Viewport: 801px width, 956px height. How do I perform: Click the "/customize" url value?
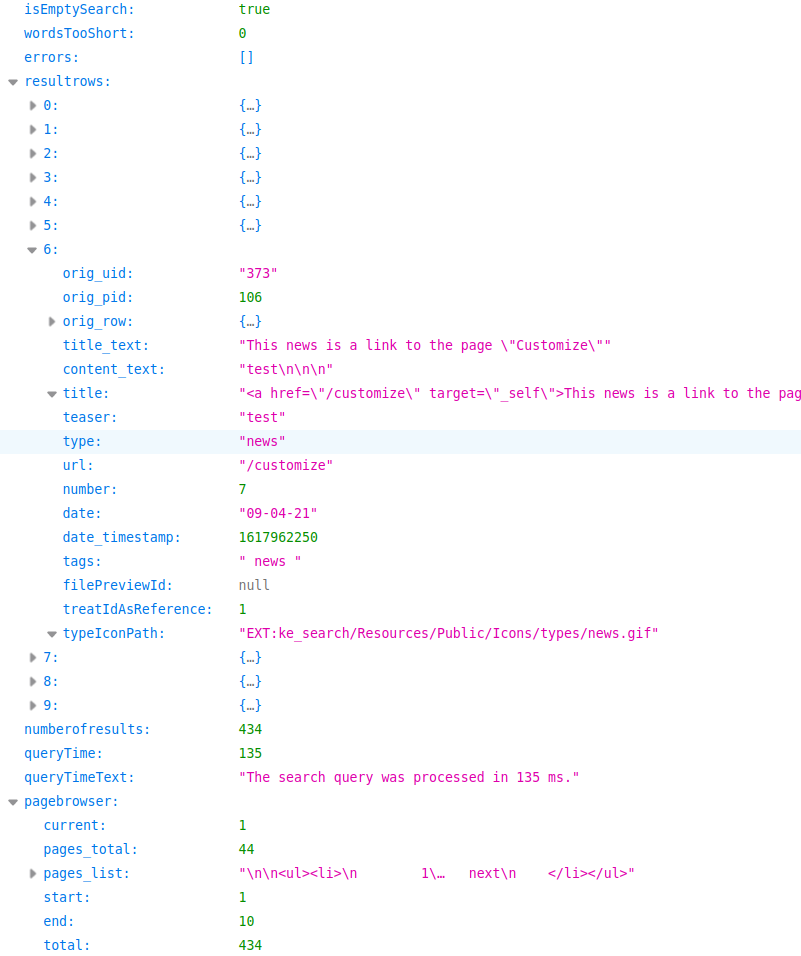click(x=286, y=466)
